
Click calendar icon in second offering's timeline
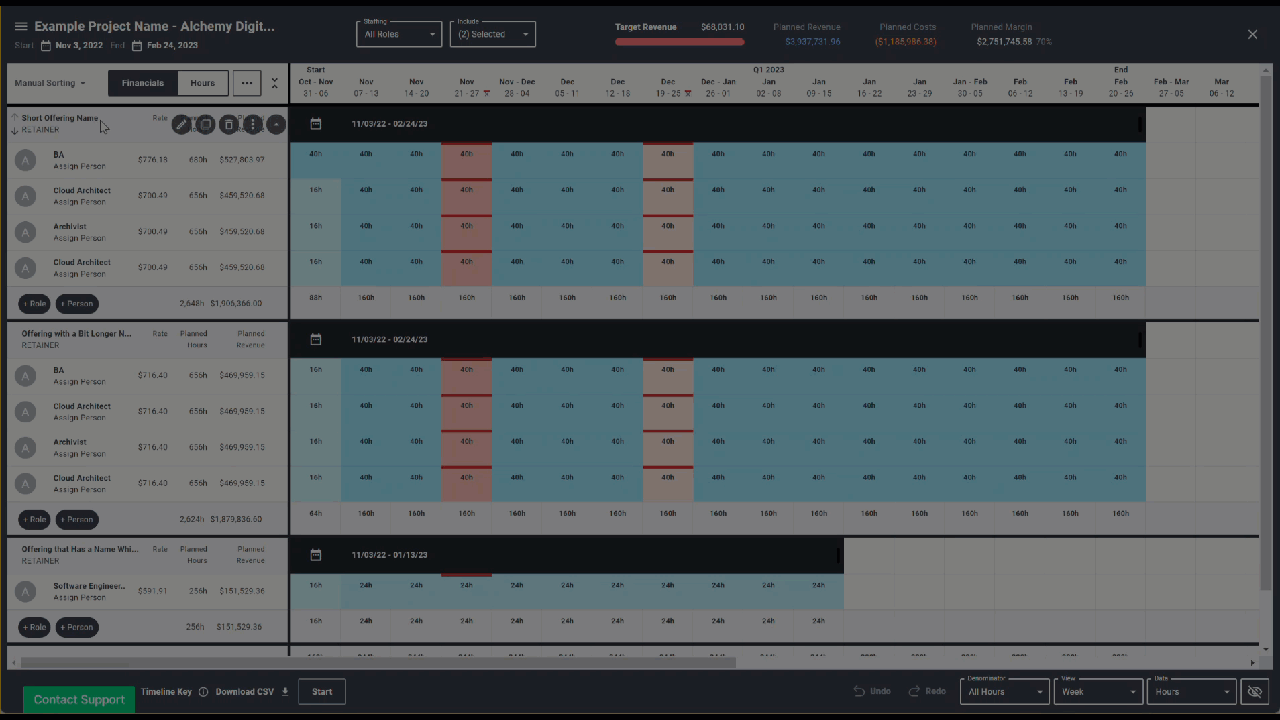pyautogui.click(x=316, y=340)
